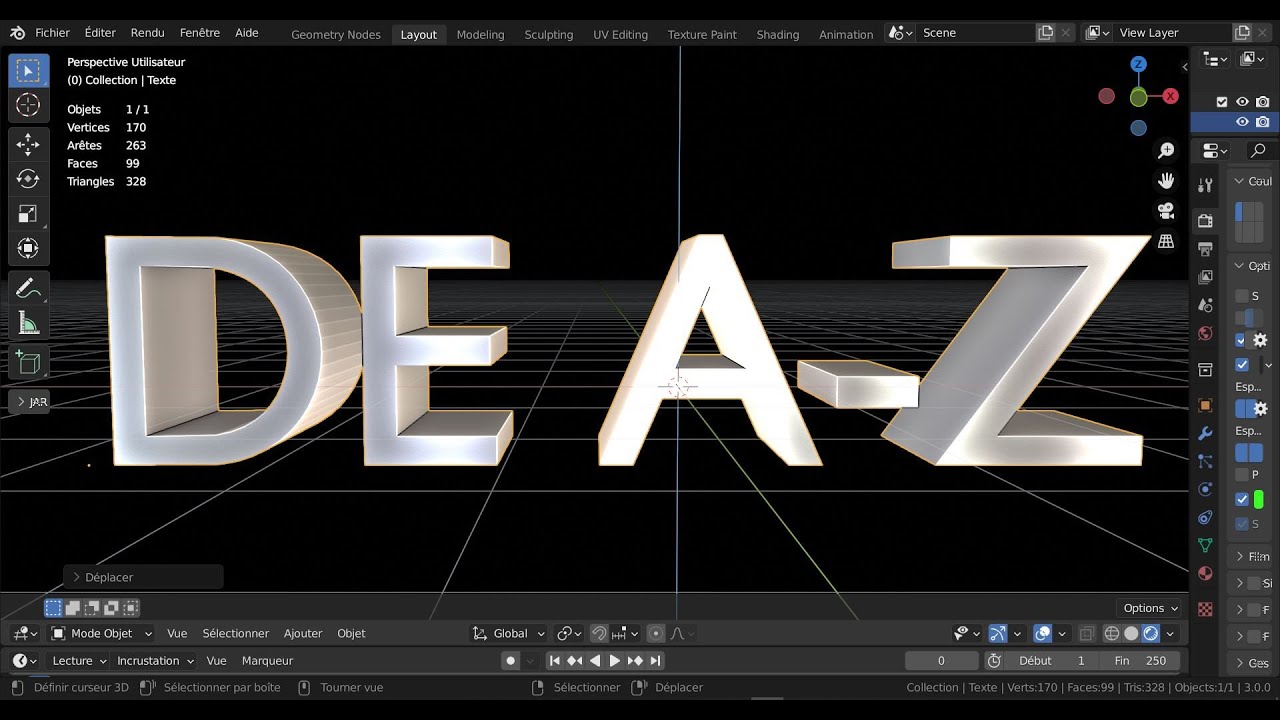Screen dimensions: 1280x720
Task: Open the Ajouter menu
Action: point(303,633)
